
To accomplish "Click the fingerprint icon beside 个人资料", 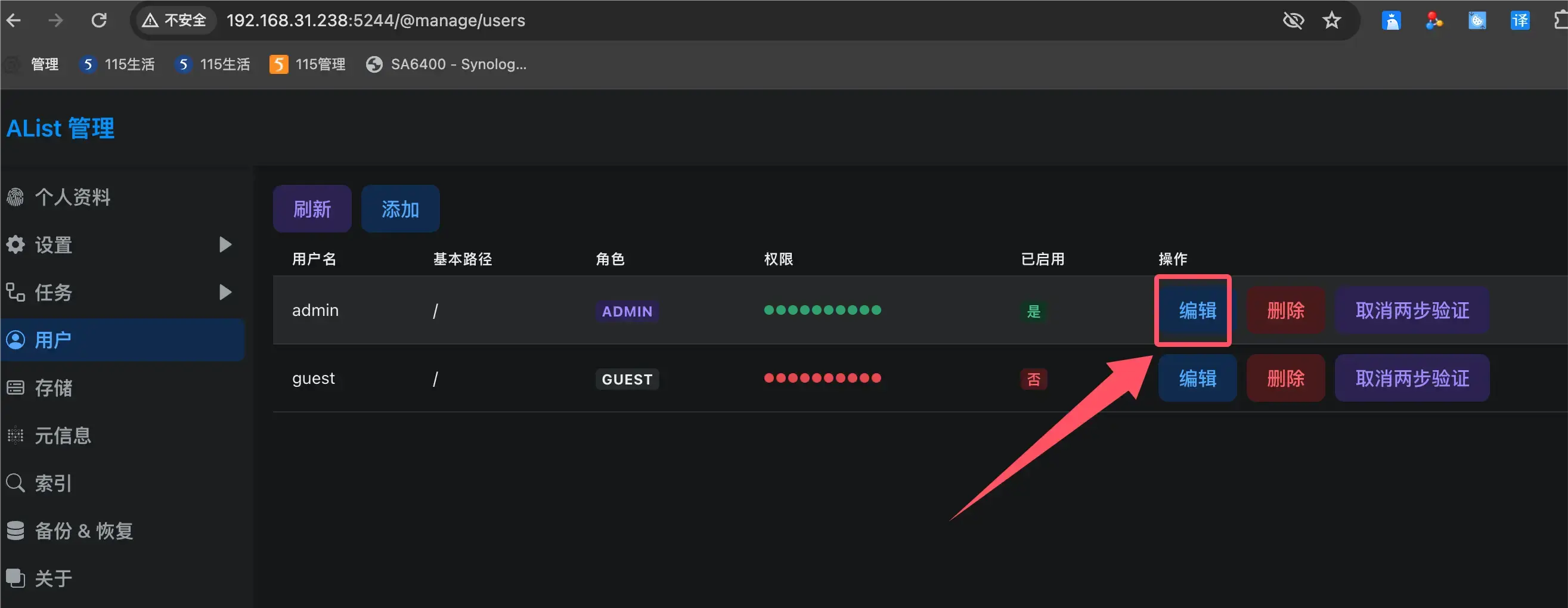I will click(16, 197).
